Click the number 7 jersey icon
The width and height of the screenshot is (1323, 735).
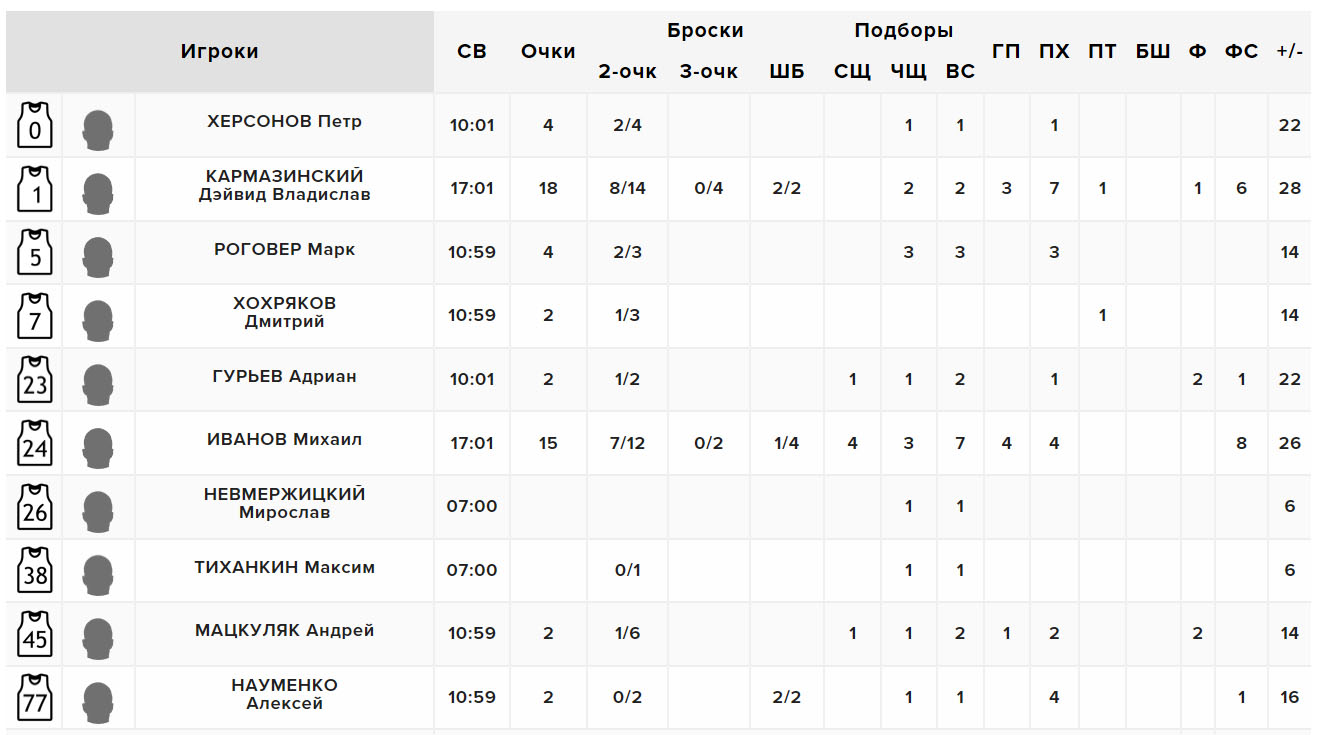[x=35, y=316]
